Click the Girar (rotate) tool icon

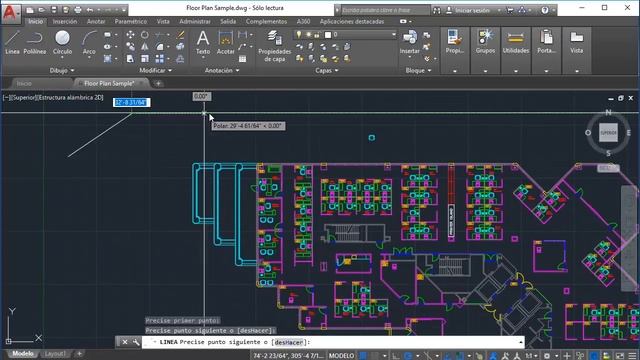(144, 35)
